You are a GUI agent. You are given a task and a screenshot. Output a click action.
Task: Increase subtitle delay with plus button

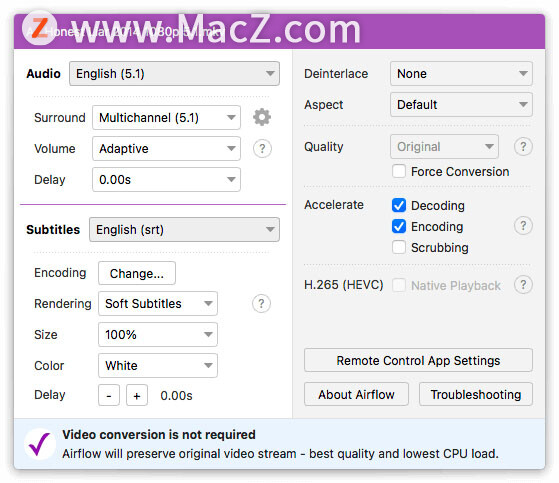tap(137, 395)
